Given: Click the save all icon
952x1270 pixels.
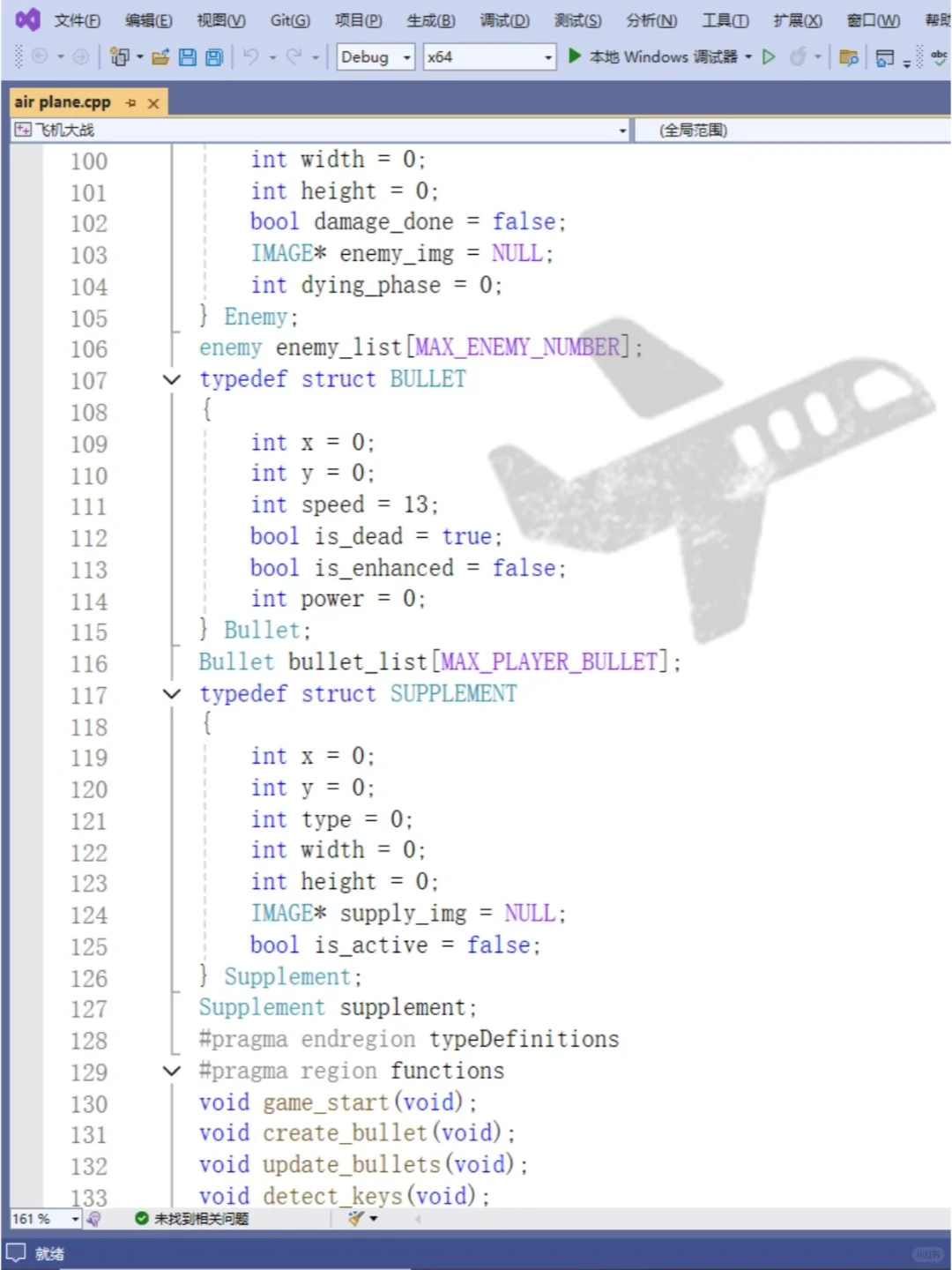Looking at the screenshot, I should pos(213,57).
